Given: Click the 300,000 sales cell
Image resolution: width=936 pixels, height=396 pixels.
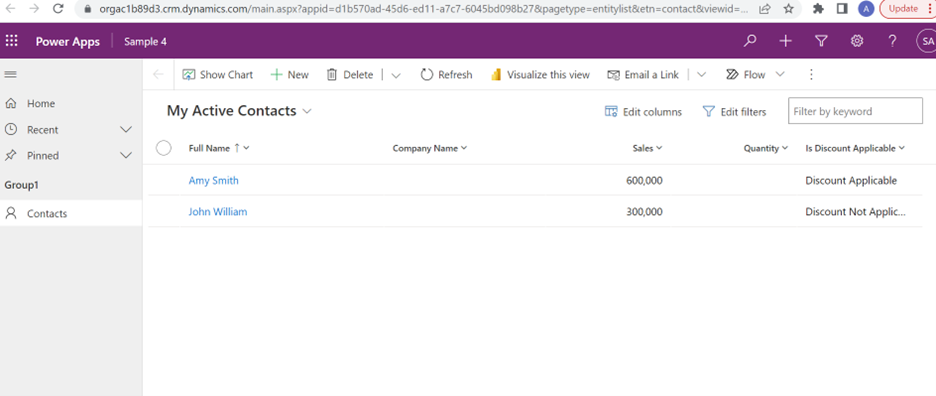Looking at the screenshot, I should pos(644,211).
